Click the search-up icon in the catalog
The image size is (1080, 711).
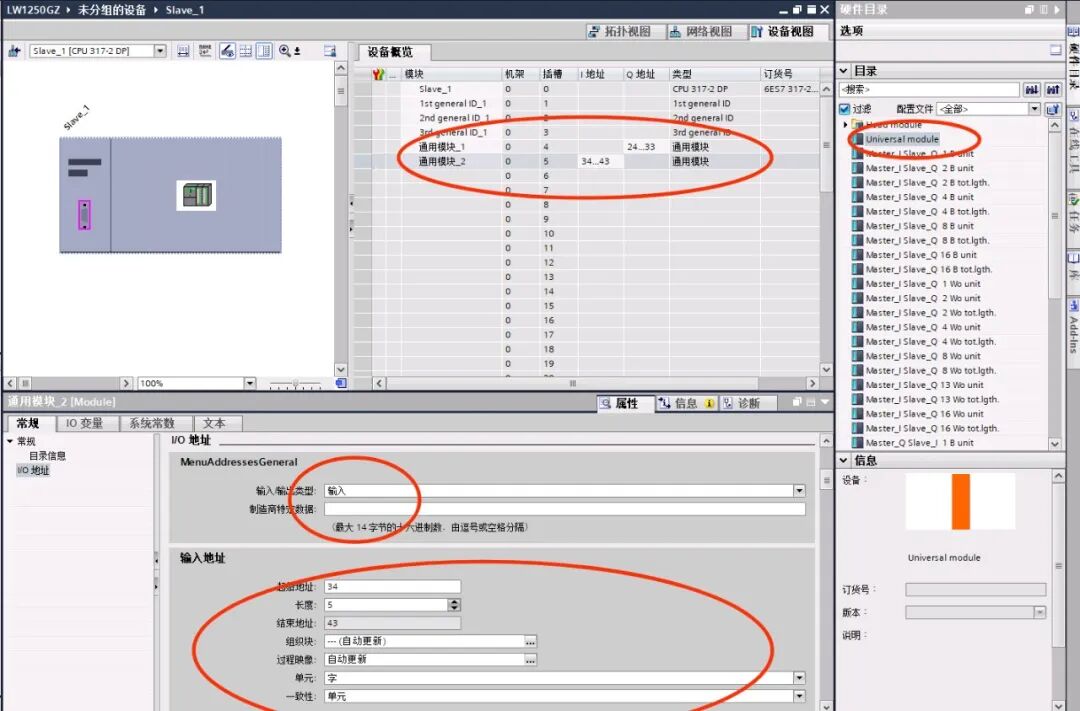pyautogui.click(x=1053, y=90)
